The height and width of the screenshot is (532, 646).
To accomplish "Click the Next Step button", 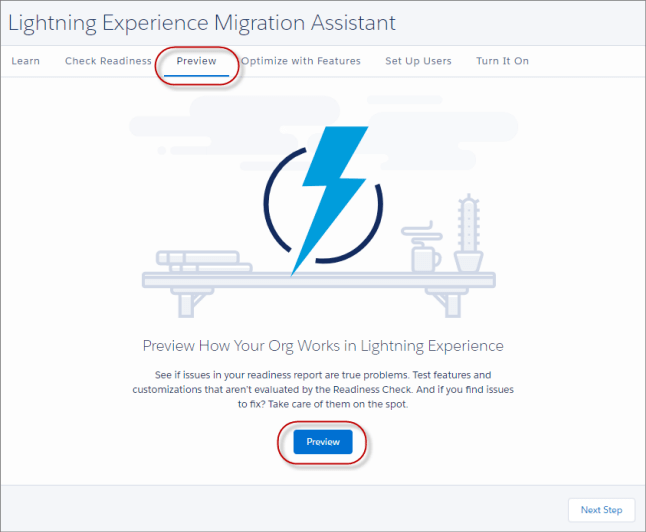I will [x=602, y=510].
